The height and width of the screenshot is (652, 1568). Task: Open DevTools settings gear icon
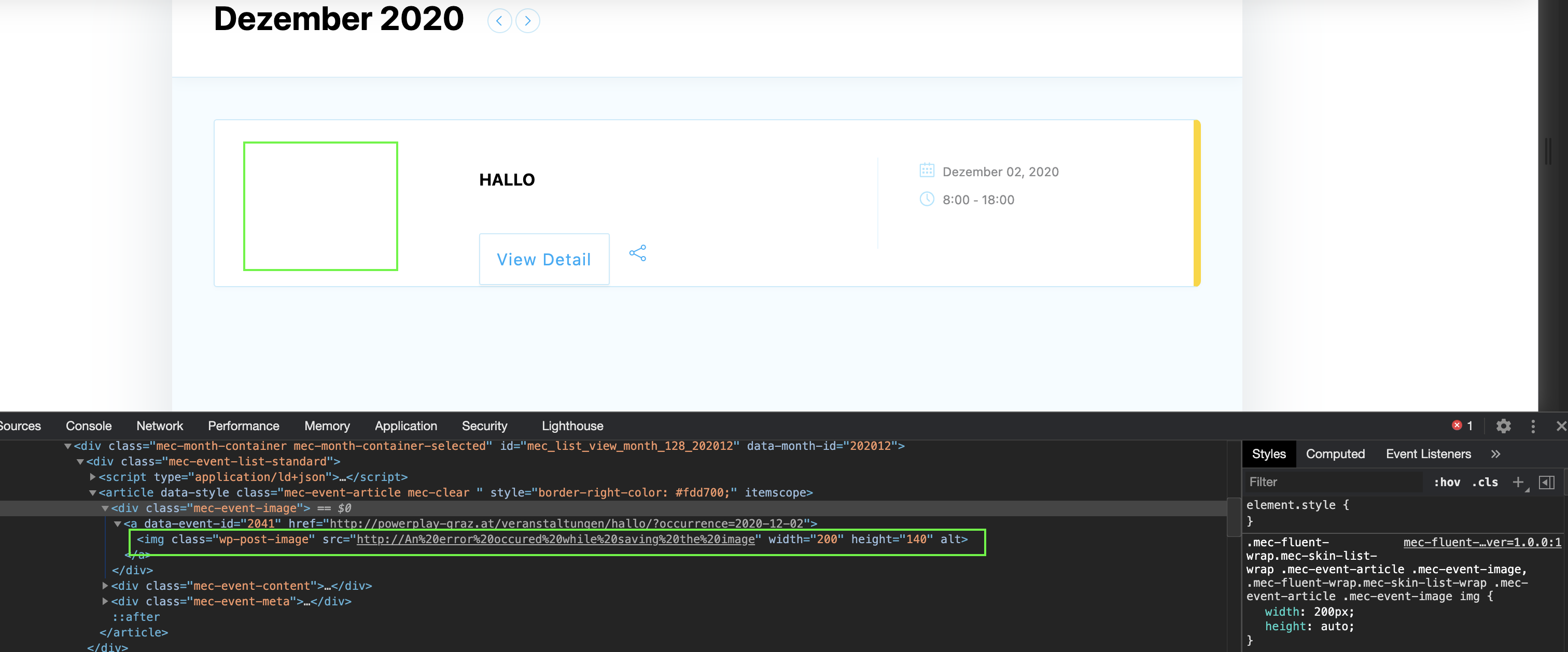click(x=1503, y=426)
